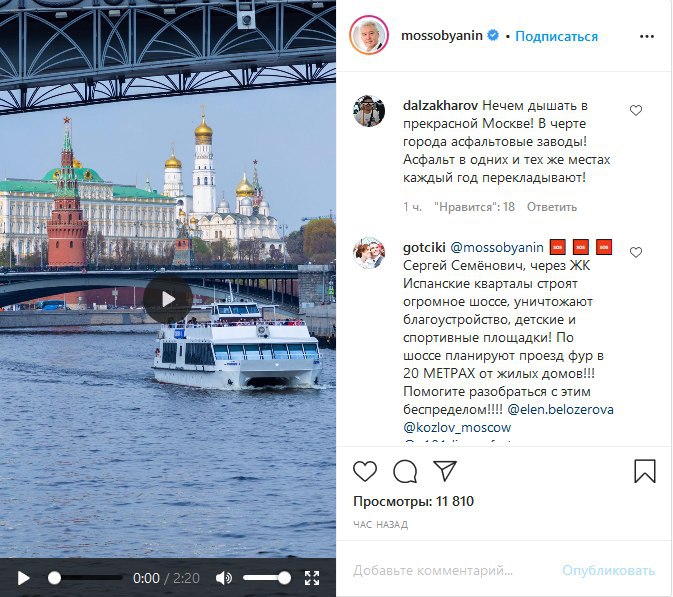Like dalzakharov's comment
The height and width of the screenshot is (597, 673).
pos(636,110)
